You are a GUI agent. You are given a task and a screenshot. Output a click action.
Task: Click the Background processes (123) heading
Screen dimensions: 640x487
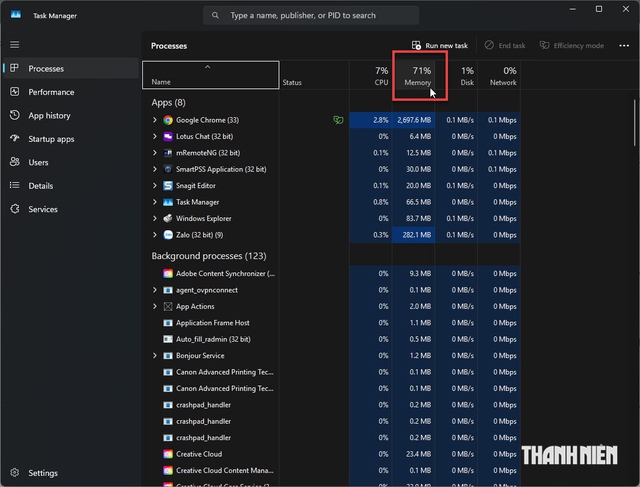[x=209, y=256]
